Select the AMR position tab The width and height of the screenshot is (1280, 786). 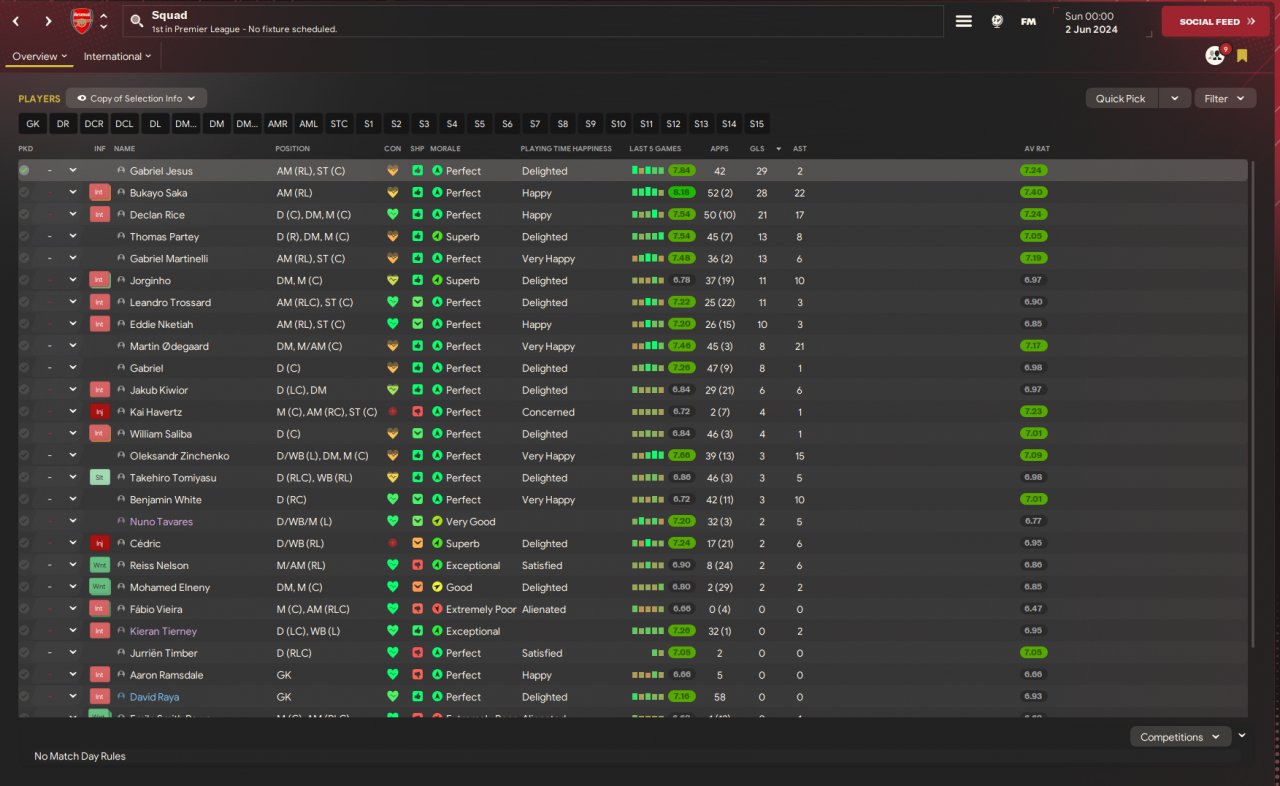click(278, 124)
